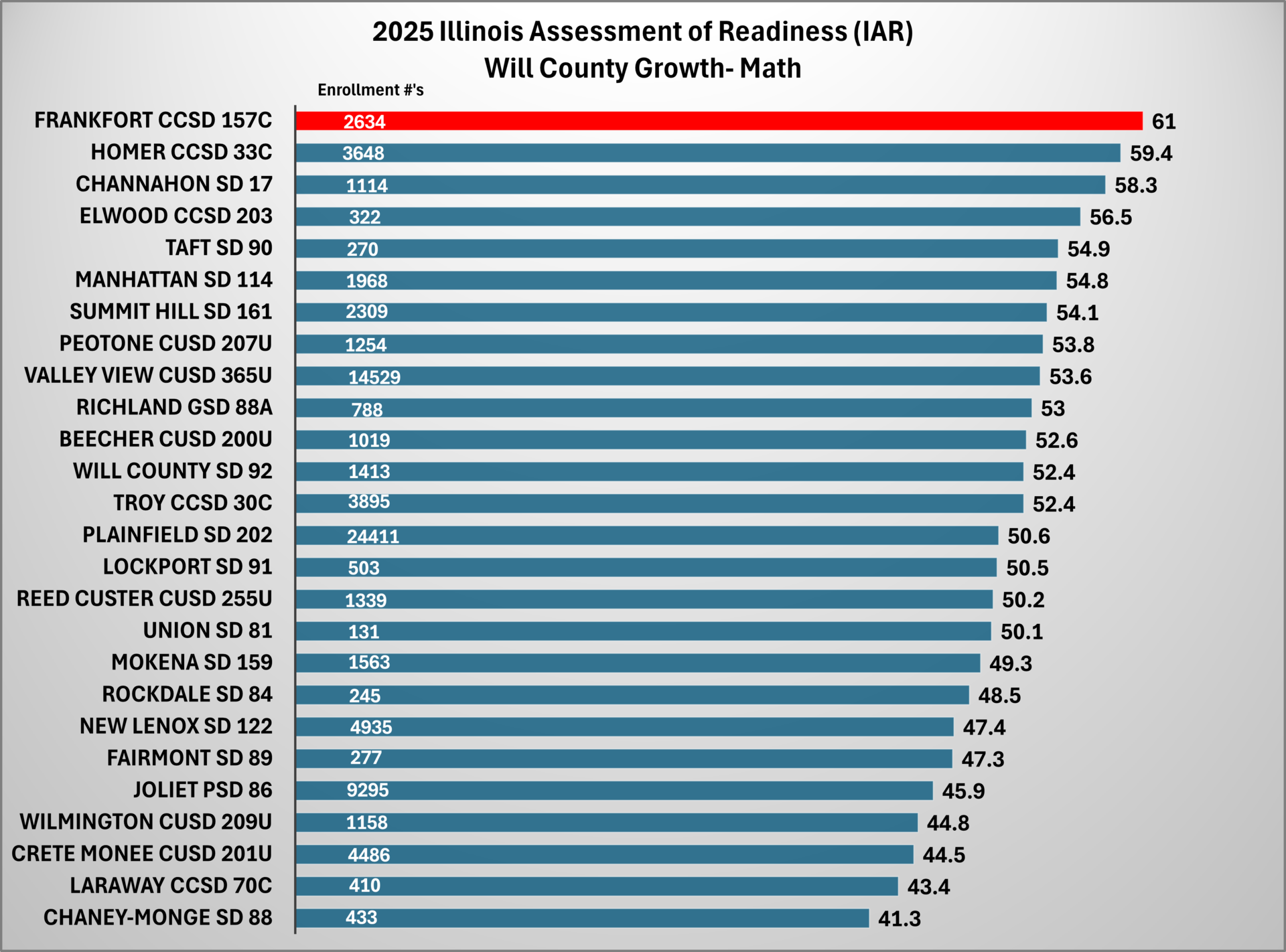Select the 'JOLIET PSD 86' label
Viewport: 1286px width, 952px height.
point(203,790)
